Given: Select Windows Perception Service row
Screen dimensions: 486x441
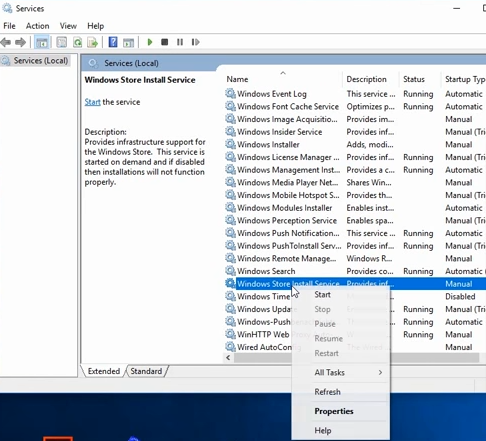Looking at the screenshot, I should point(355,220).
